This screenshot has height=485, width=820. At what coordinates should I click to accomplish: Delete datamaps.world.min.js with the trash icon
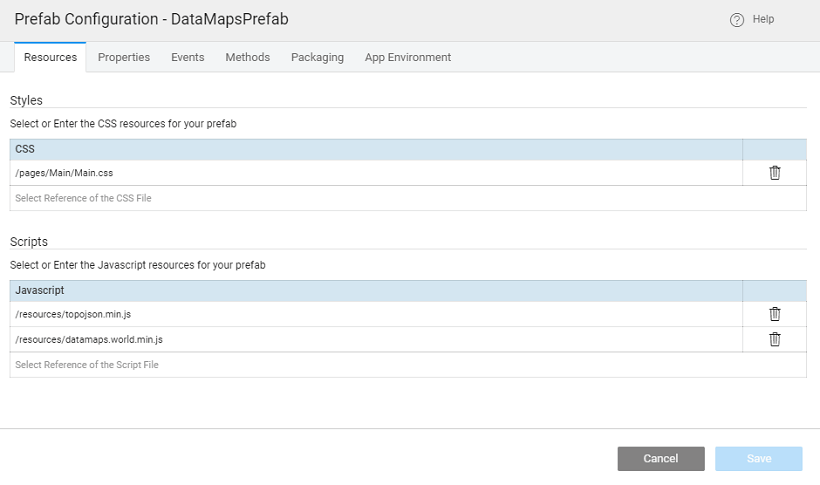[774, 339]
